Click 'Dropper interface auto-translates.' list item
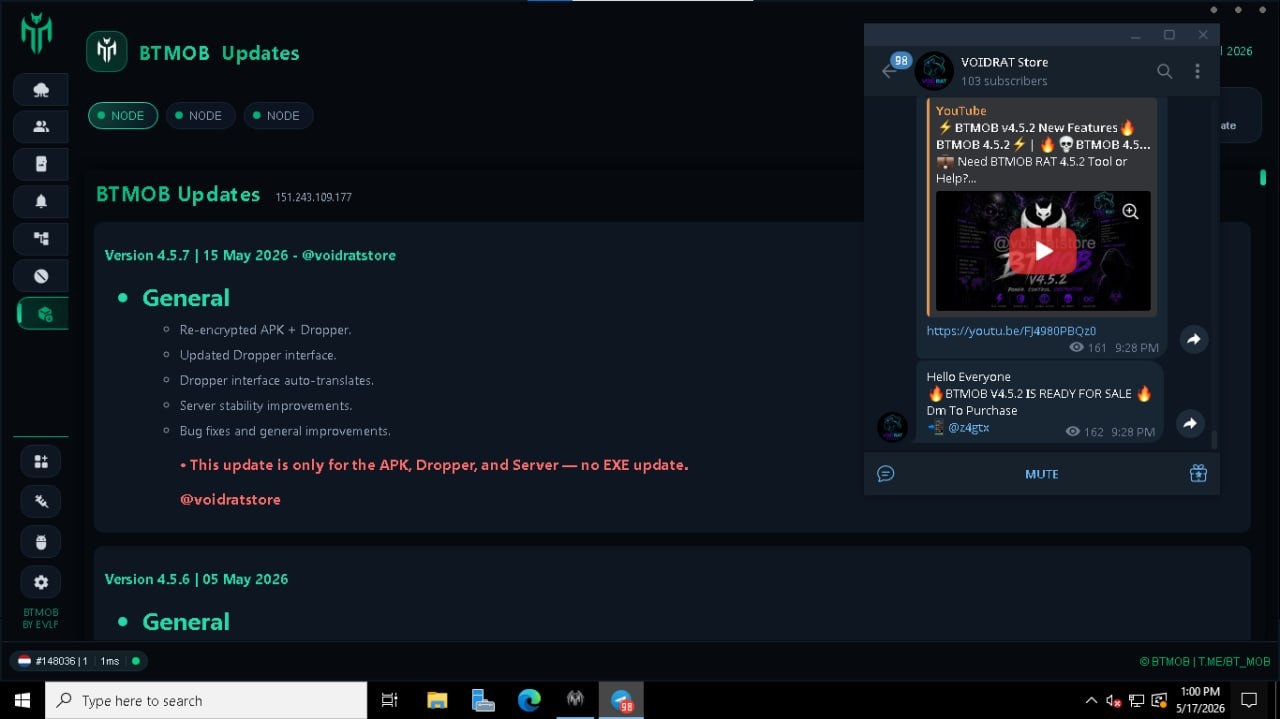This screenshot has width=1280, height=719. point(277,381)
